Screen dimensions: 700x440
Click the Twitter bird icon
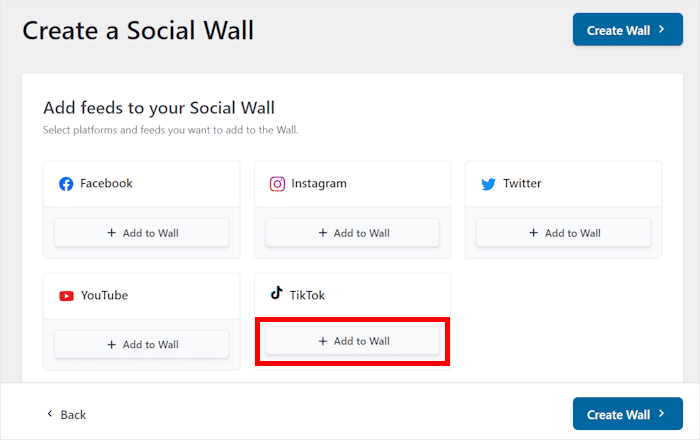point(488,184)
